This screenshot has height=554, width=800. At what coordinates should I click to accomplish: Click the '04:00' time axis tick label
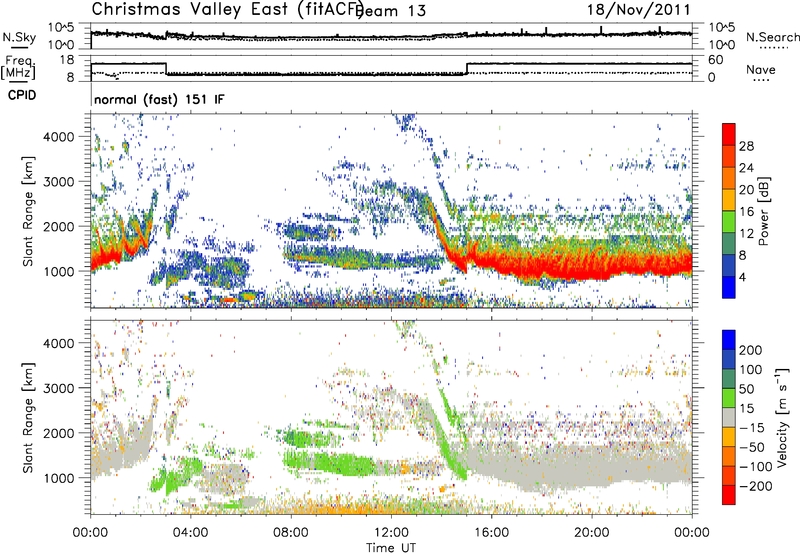(x=191, y=533)
